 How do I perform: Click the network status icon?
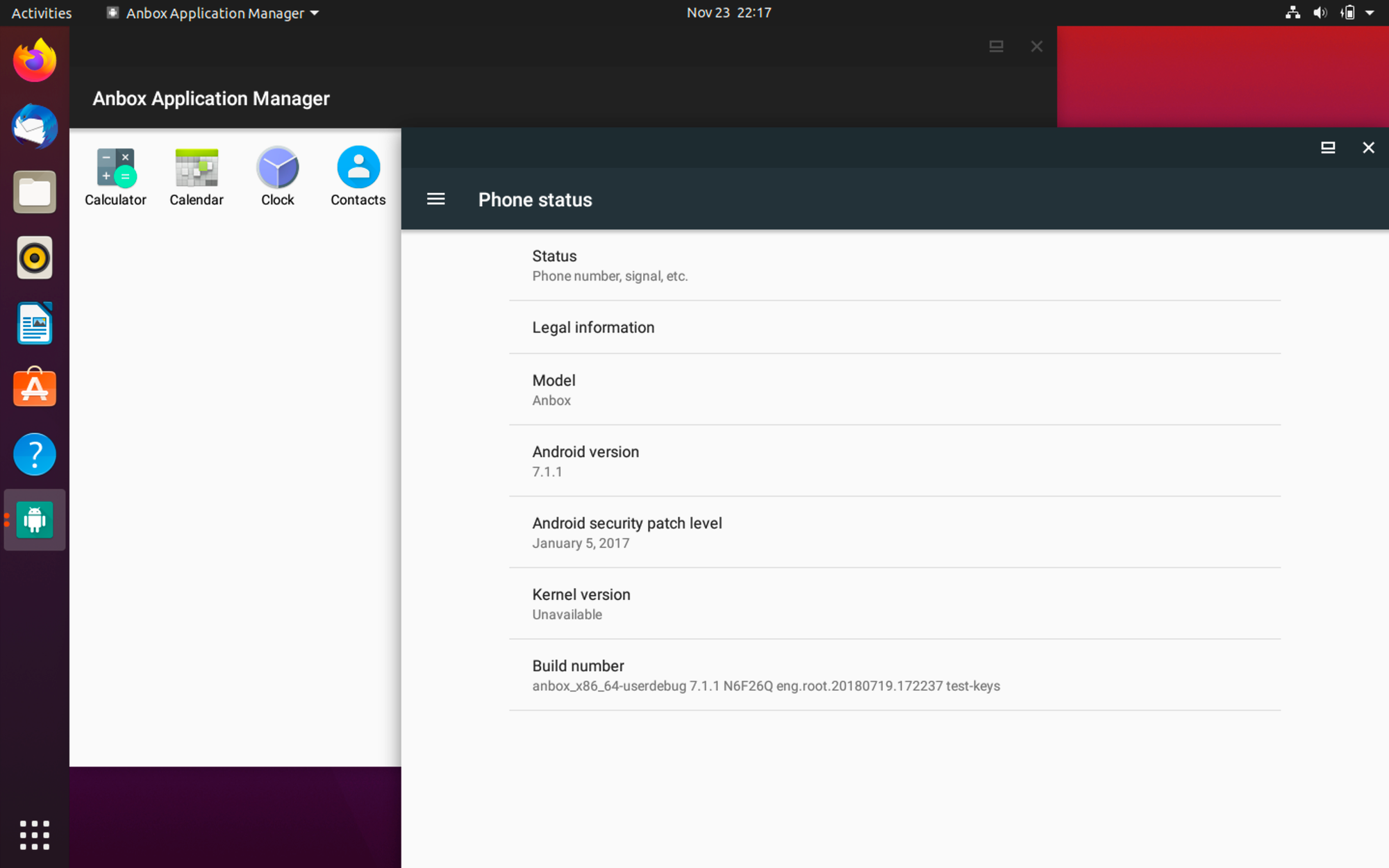tap(1292, 12)
